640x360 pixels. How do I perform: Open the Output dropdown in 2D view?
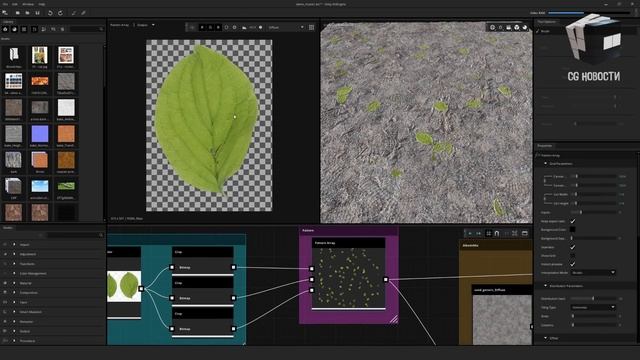pyautogui.click(x=146, y=25)
